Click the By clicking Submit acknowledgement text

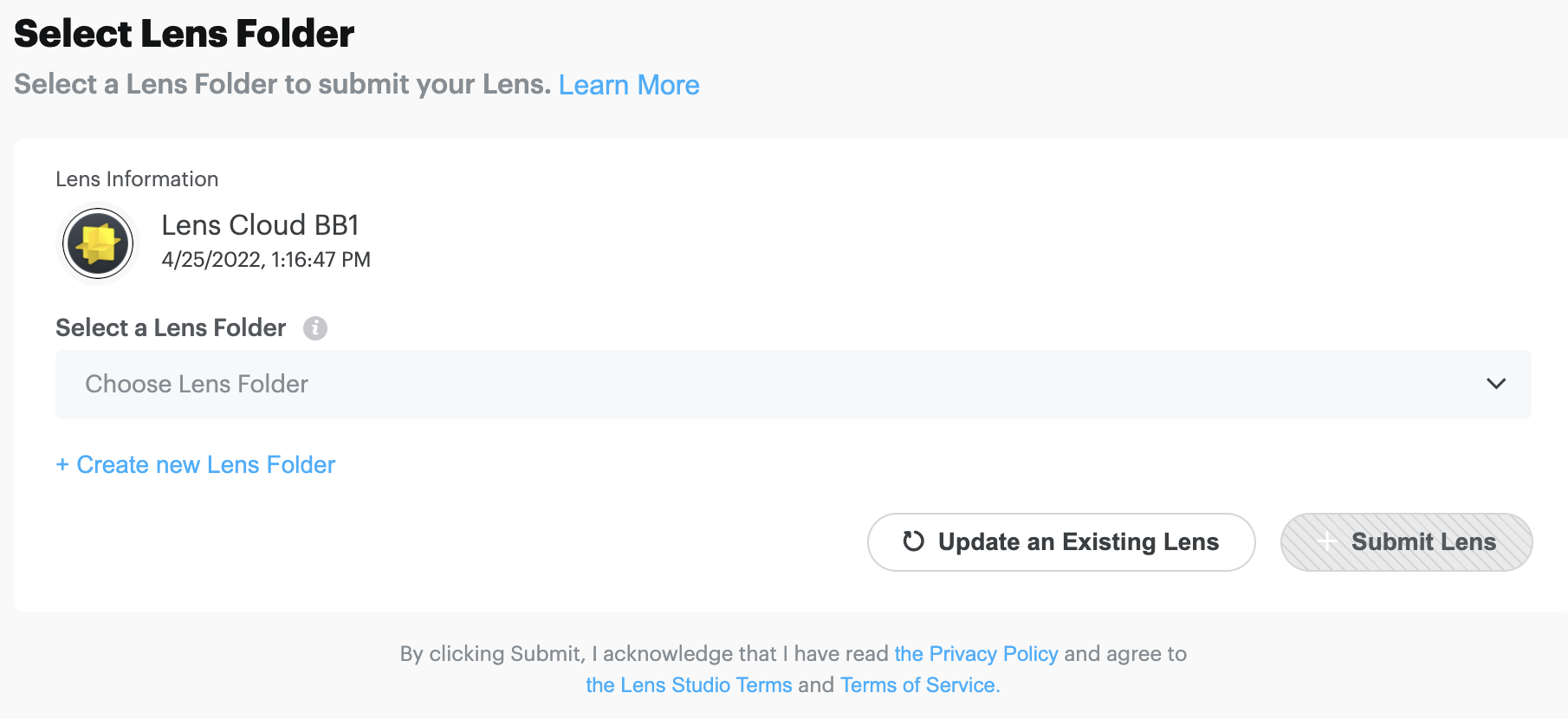tap(644, 654)
